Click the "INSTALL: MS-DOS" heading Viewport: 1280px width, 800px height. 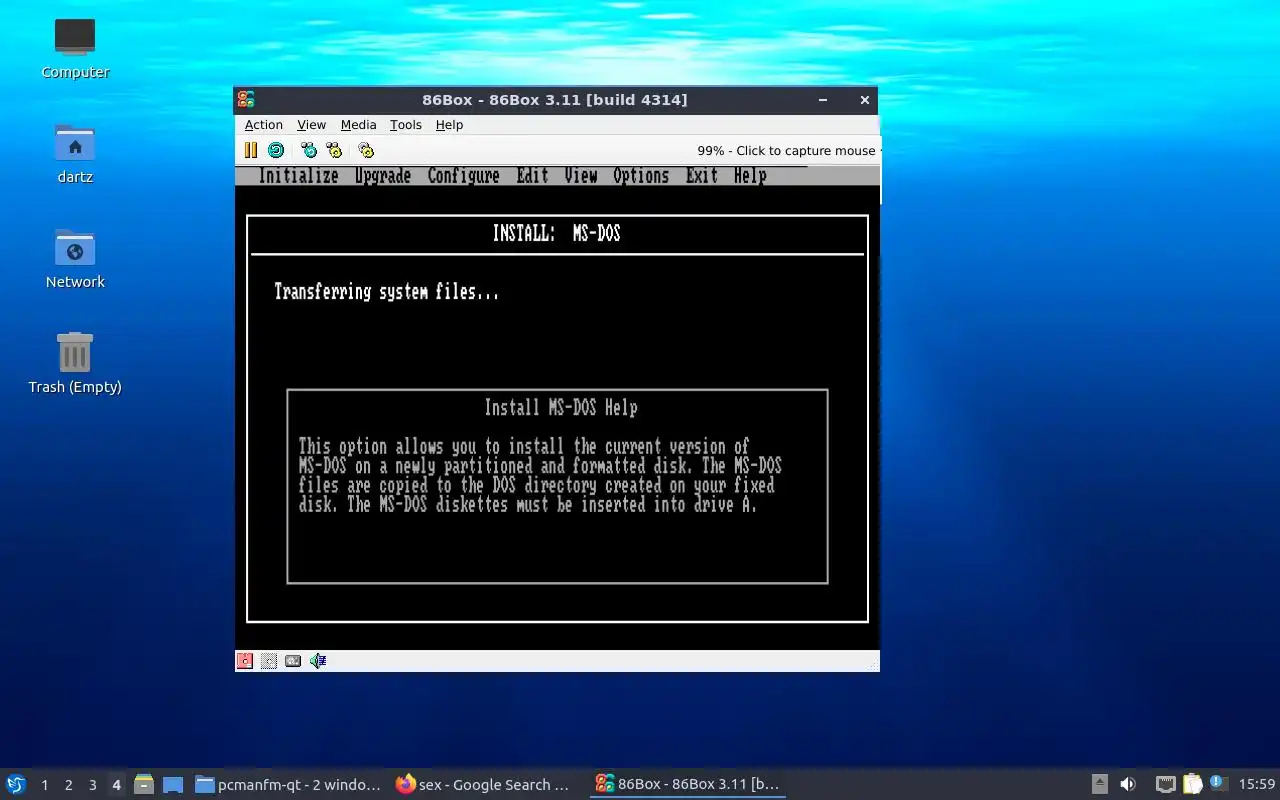557,233
